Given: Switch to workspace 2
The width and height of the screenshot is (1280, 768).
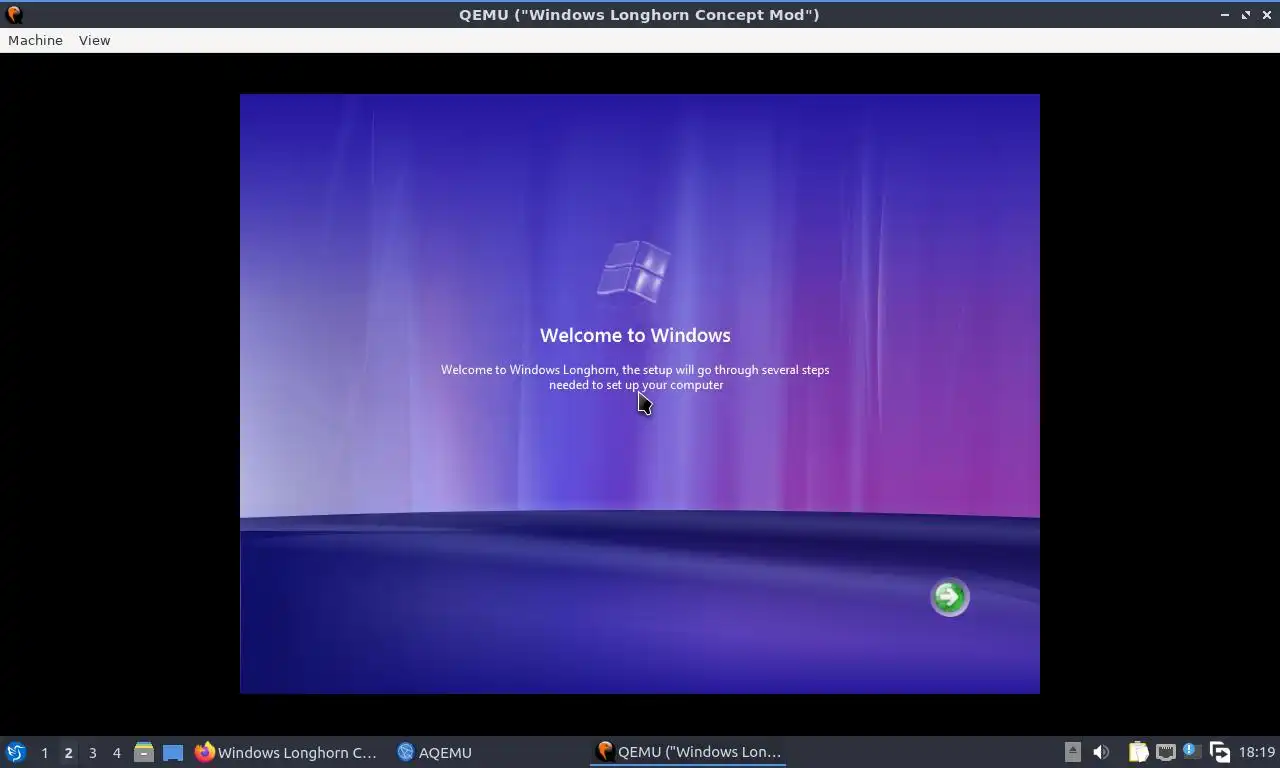Looking at the screenshot, I should point(68,752).
